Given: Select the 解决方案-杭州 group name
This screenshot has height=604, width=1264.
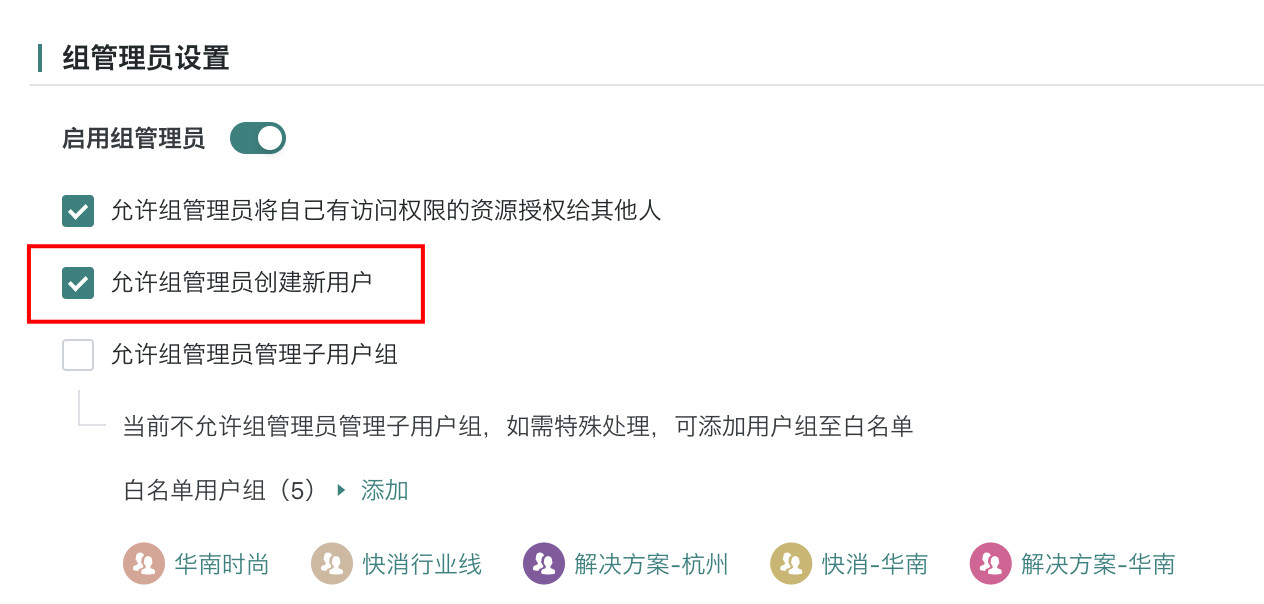Looking at the screenshot, I should pos(651,564).
